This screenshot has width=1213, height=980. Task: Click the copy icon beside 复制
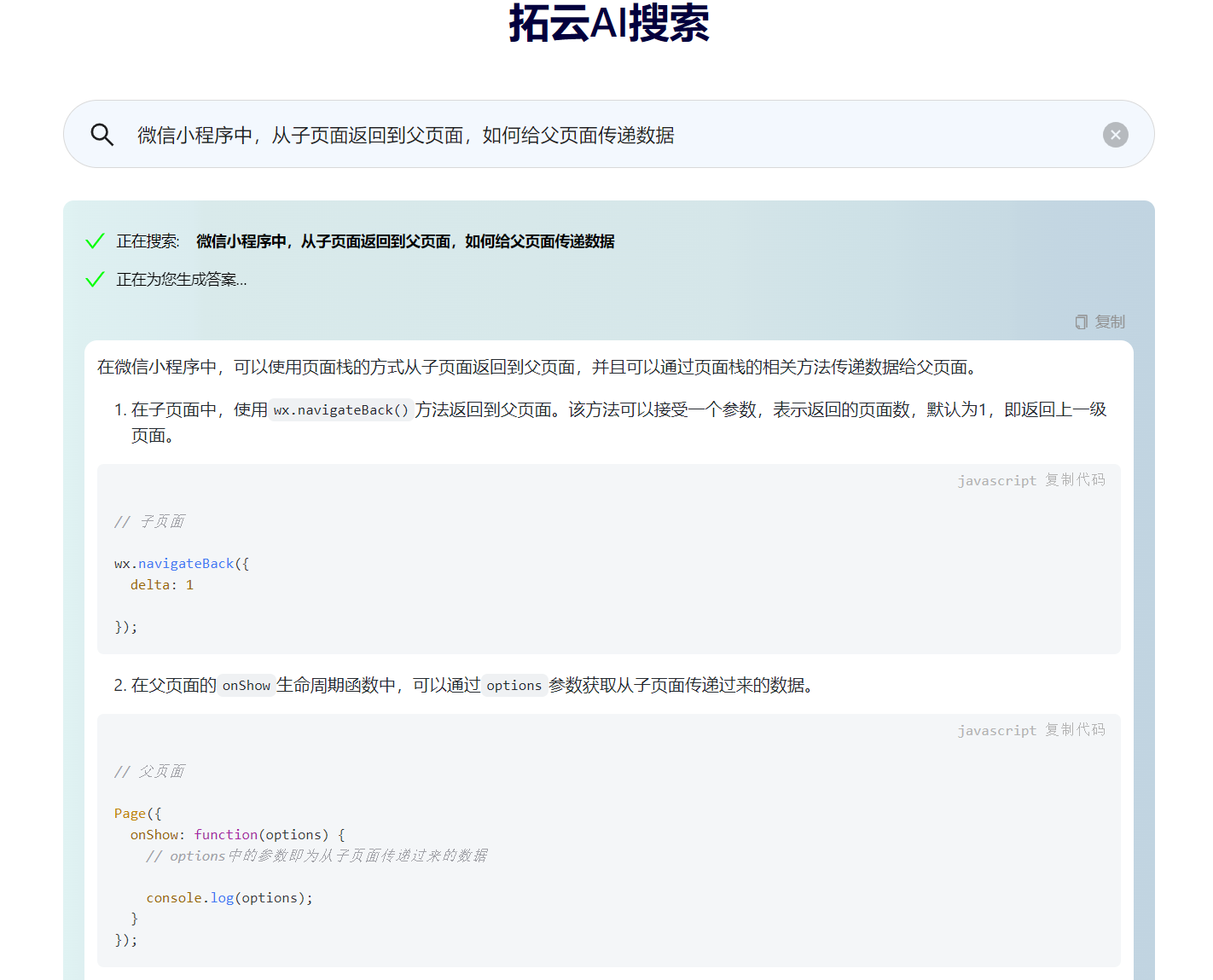pyautogui.click(x=1082, y=322)
